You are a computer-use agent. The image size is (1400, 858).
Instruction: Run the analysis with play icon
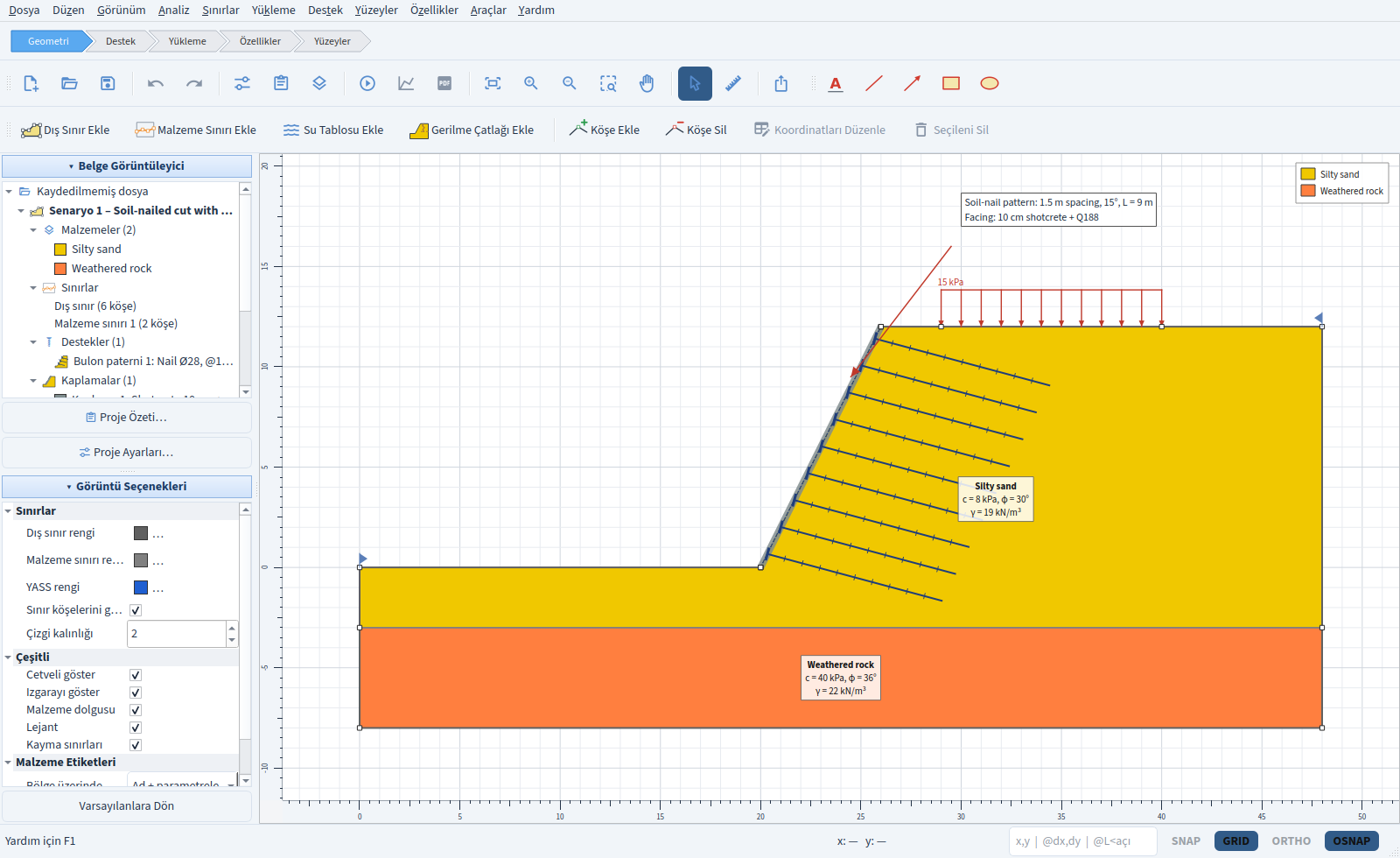[x=367, y=83]
